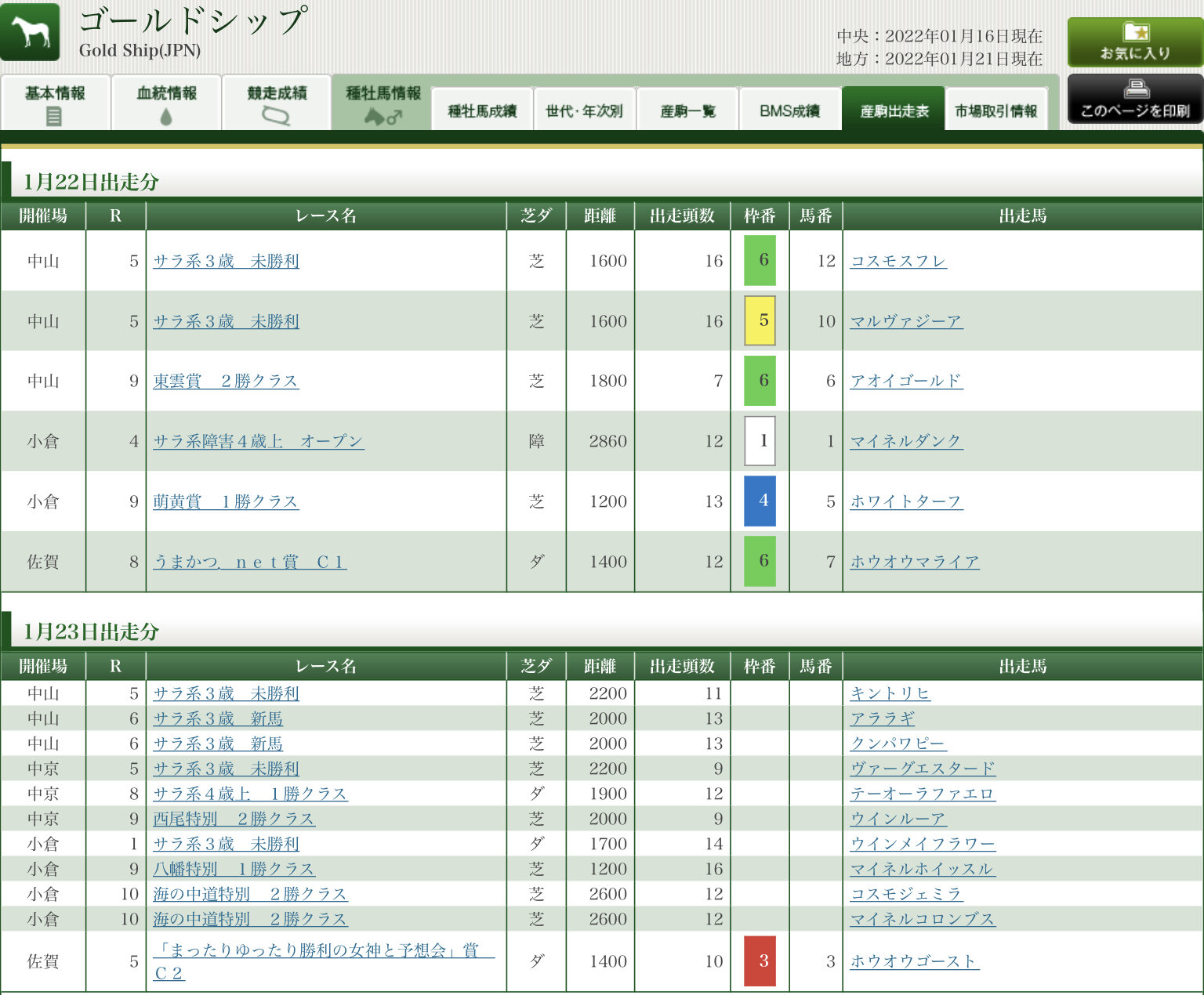Click blue frame number 4 swatch
This screenshot has width=1204, height=995.
pyautogui.click(x=760, y=501)
